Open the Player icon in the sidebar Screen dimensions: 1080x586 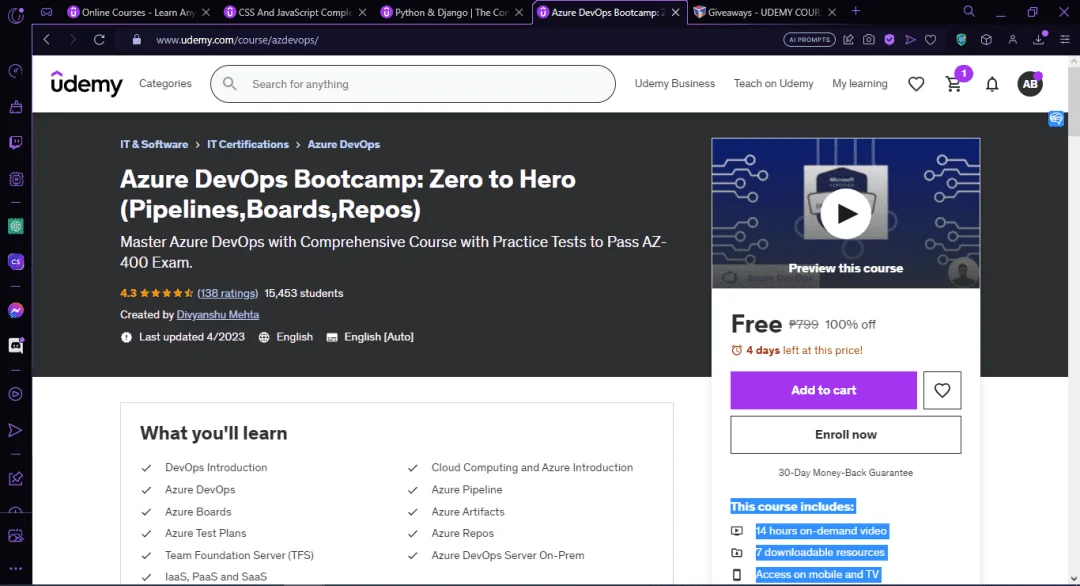click(x=15, y=394)
